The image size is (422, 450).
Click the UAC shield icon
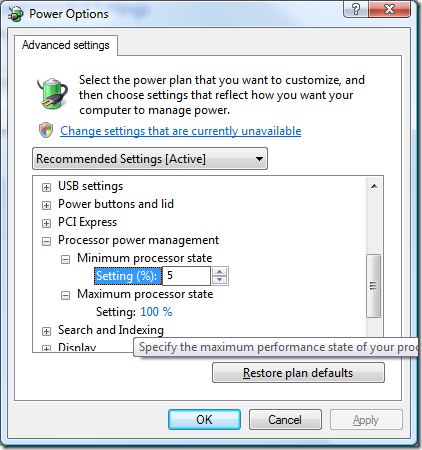tap(46, 130)
